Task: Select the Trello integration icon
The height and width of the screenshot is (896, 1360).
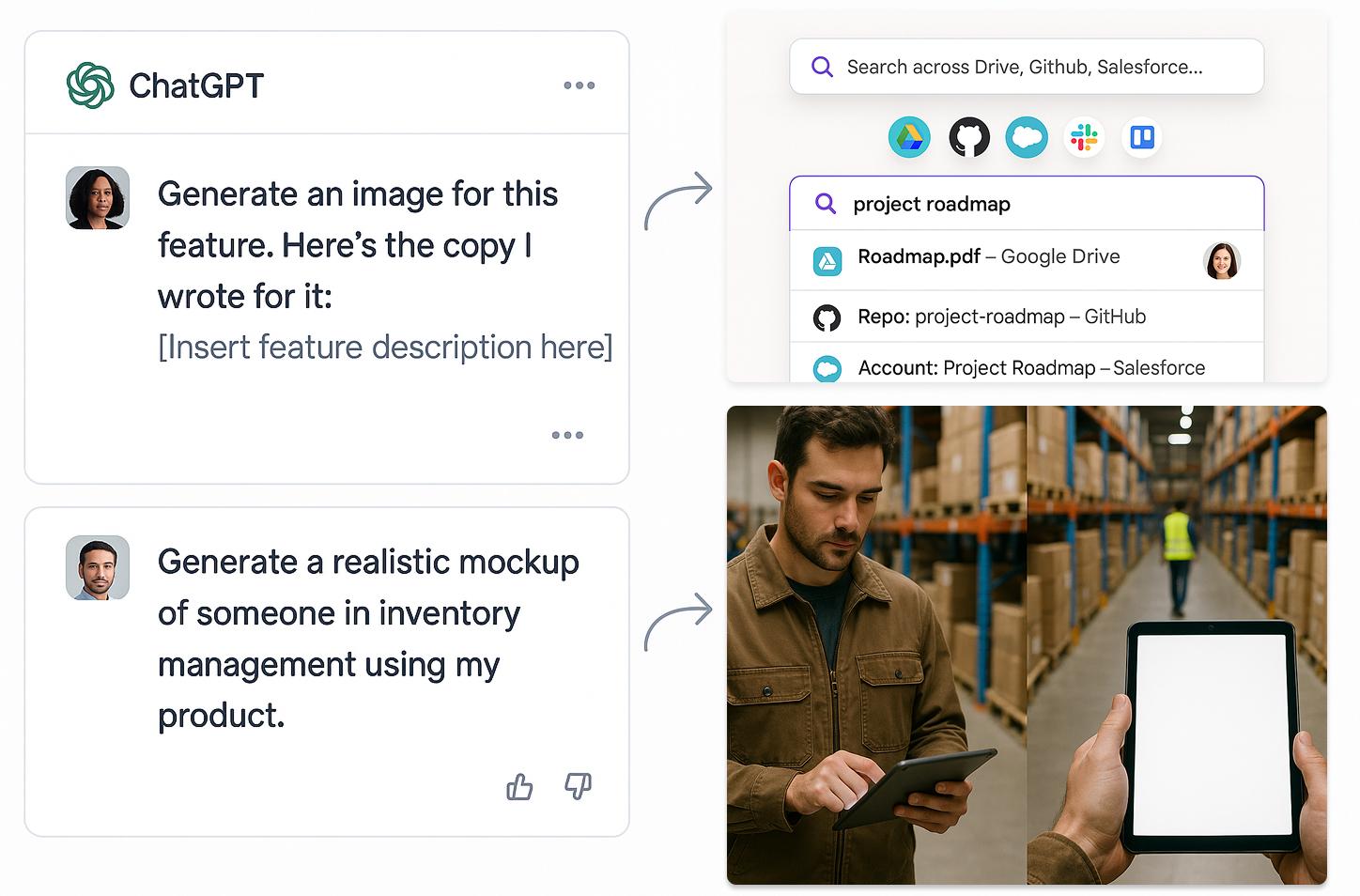Action: point(1142,138)
